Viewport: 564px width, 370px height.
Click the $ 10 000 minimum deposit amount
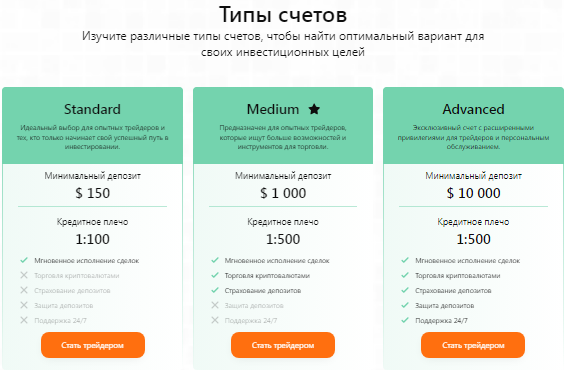pos(473,193)
